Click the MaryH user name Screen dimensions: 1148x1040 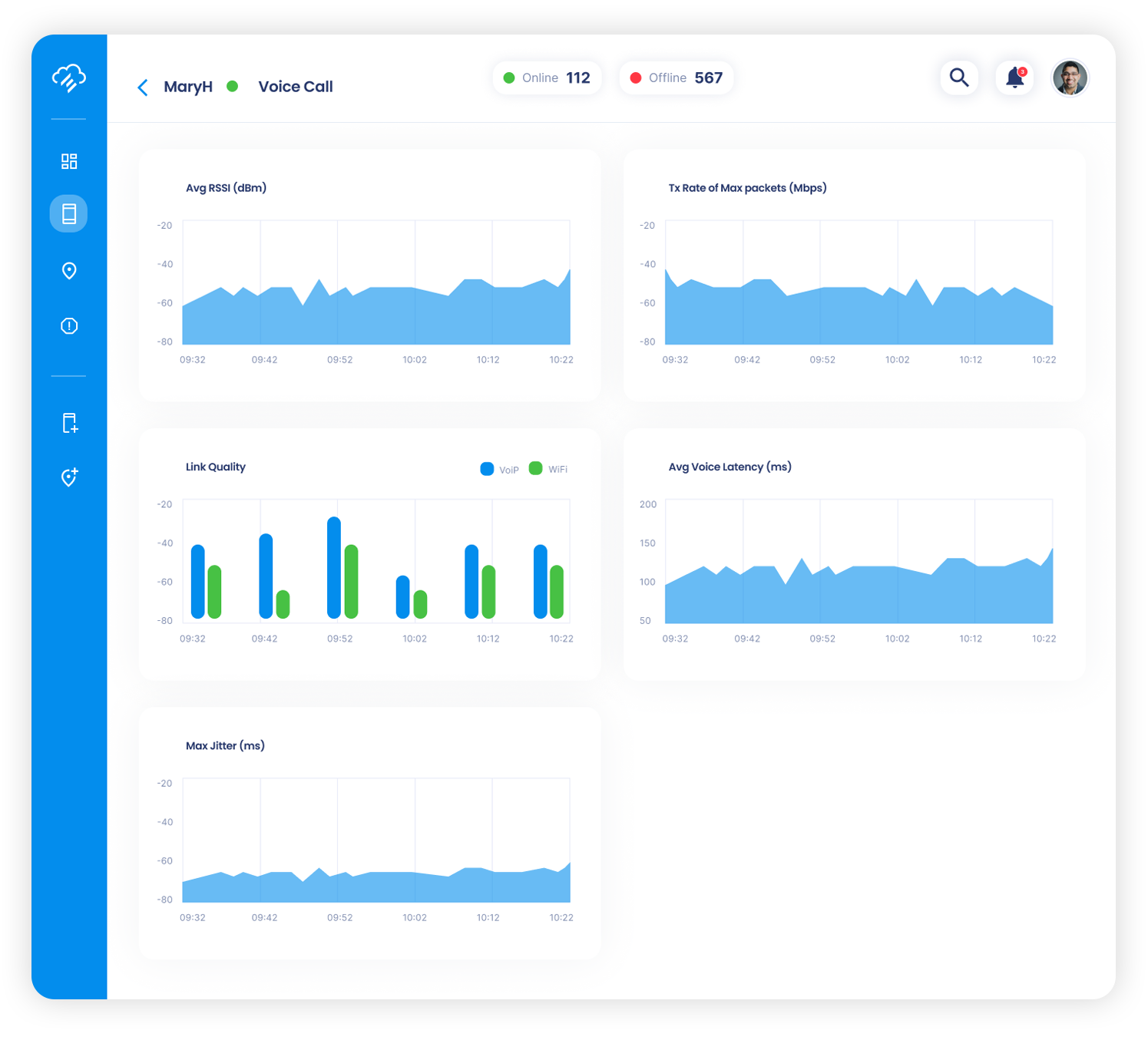(188, 87)
